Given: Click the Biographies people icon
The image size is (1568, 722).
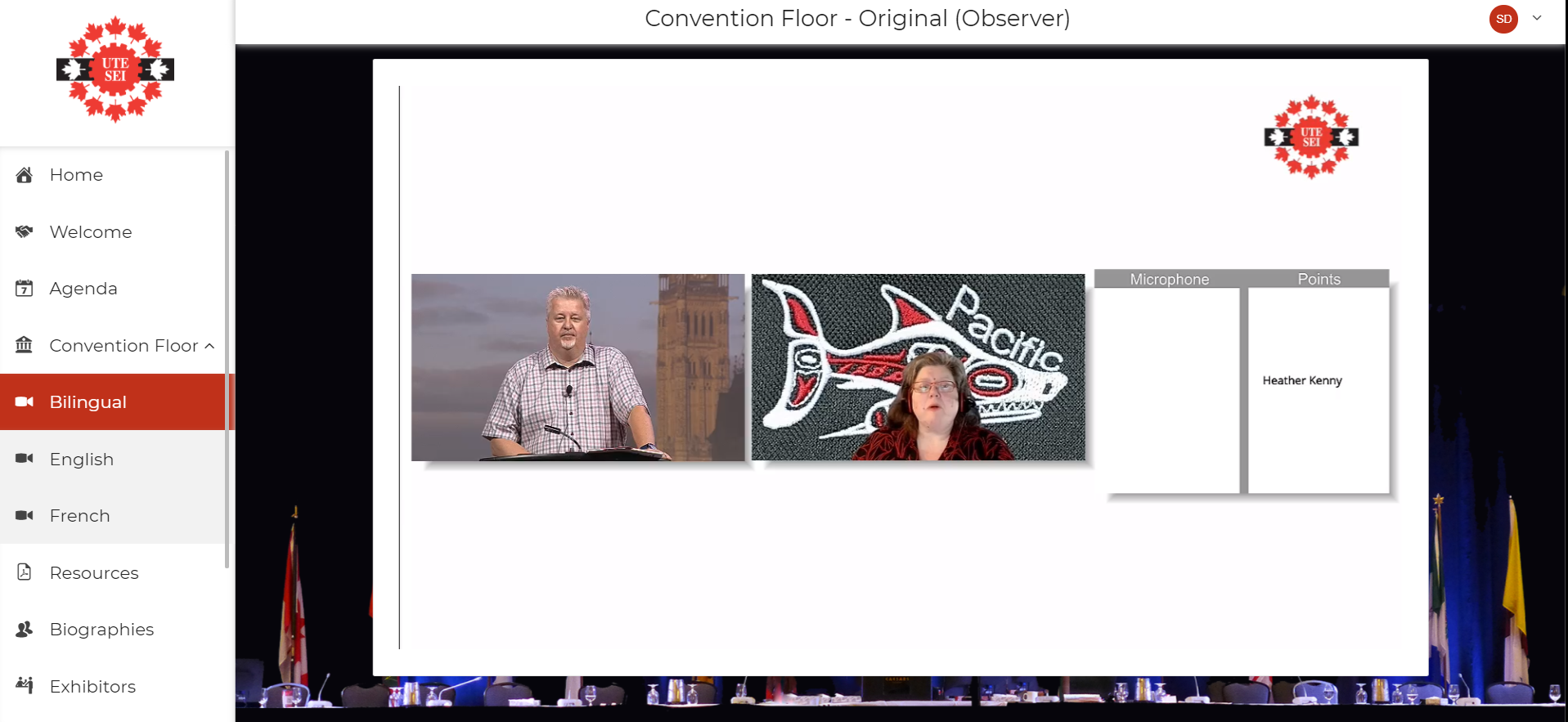Looking at the screenshot, I should (x=25, y=629).
